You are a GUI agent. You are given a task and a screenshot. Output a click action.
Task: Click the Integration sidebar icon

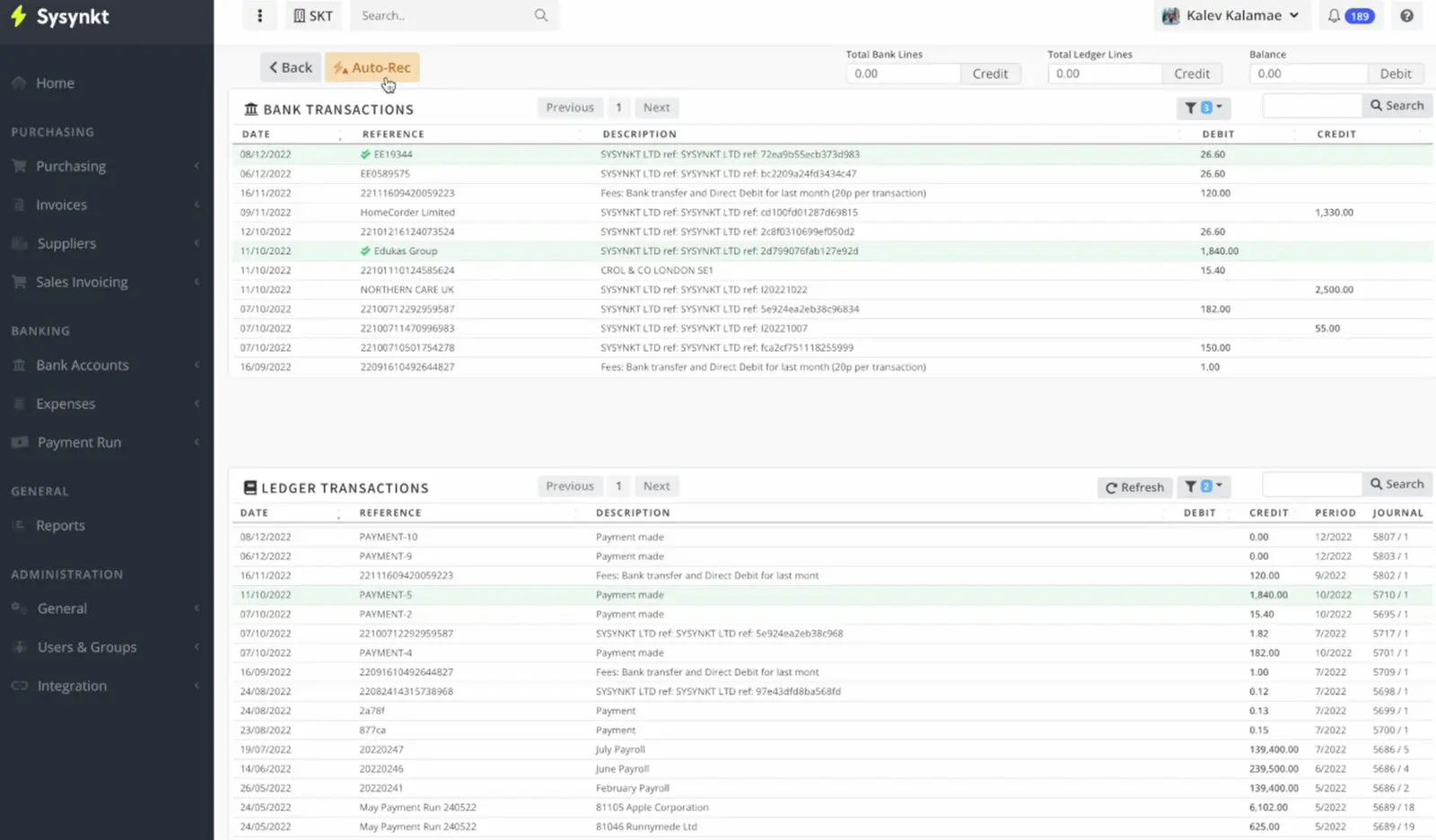tap(20, 686)
